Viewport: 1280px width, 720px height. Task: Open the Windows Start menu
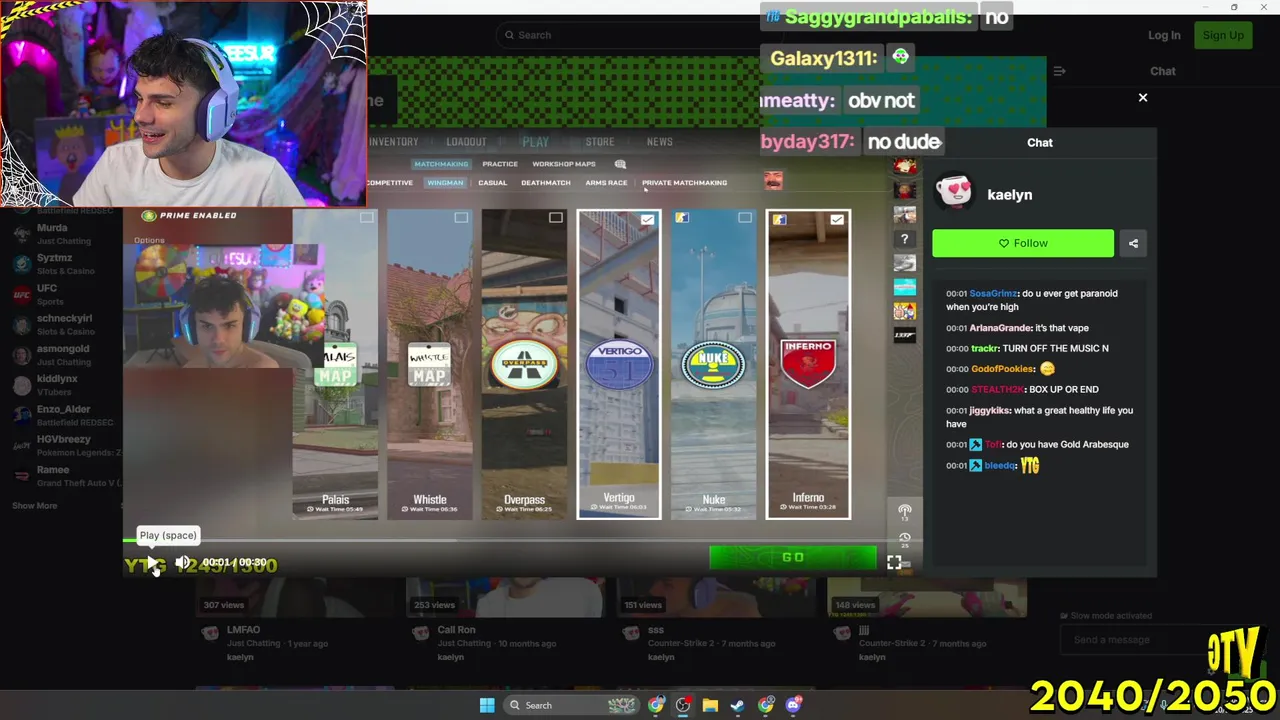487,705
